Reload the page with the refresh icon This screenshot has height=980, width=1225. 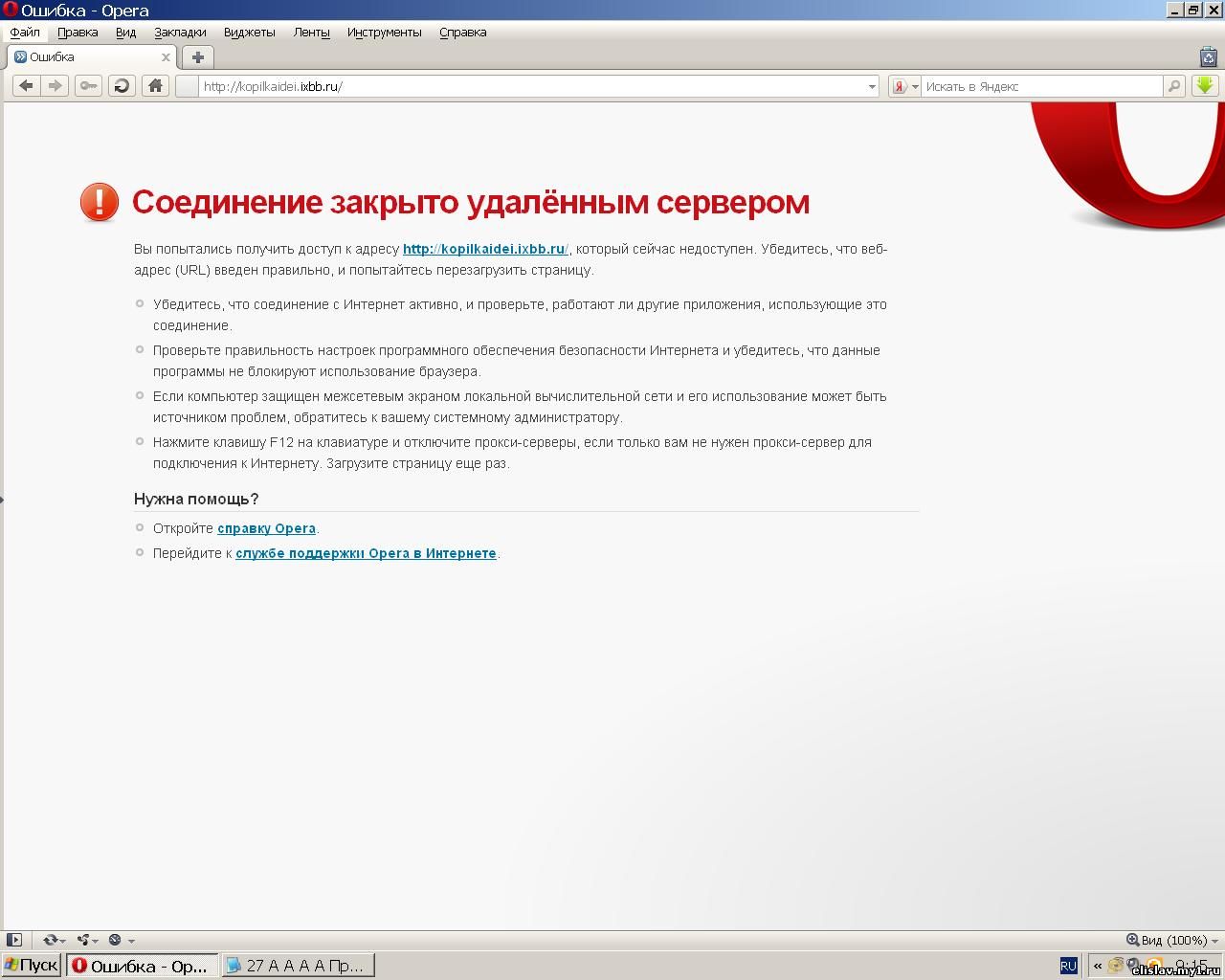pyautogui.click(x=122, y=86)
